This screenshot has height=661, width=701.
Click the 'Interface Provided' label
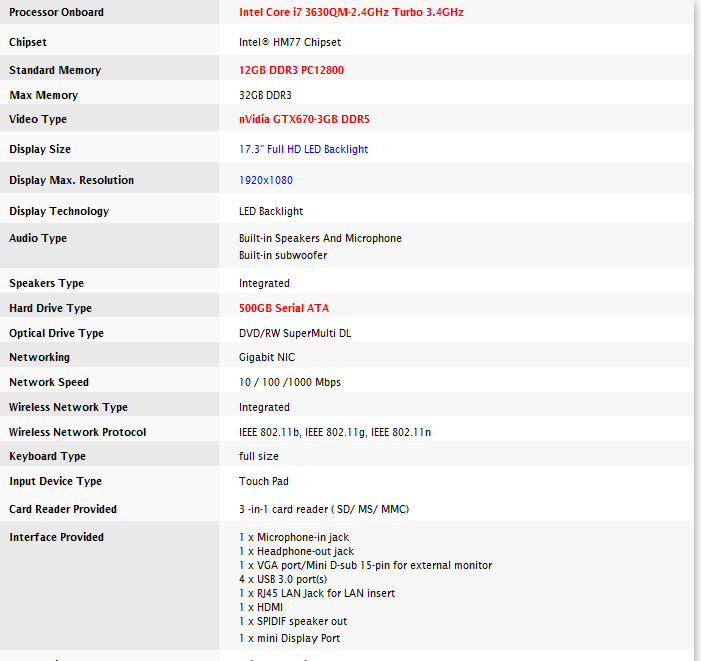point(56,537)
